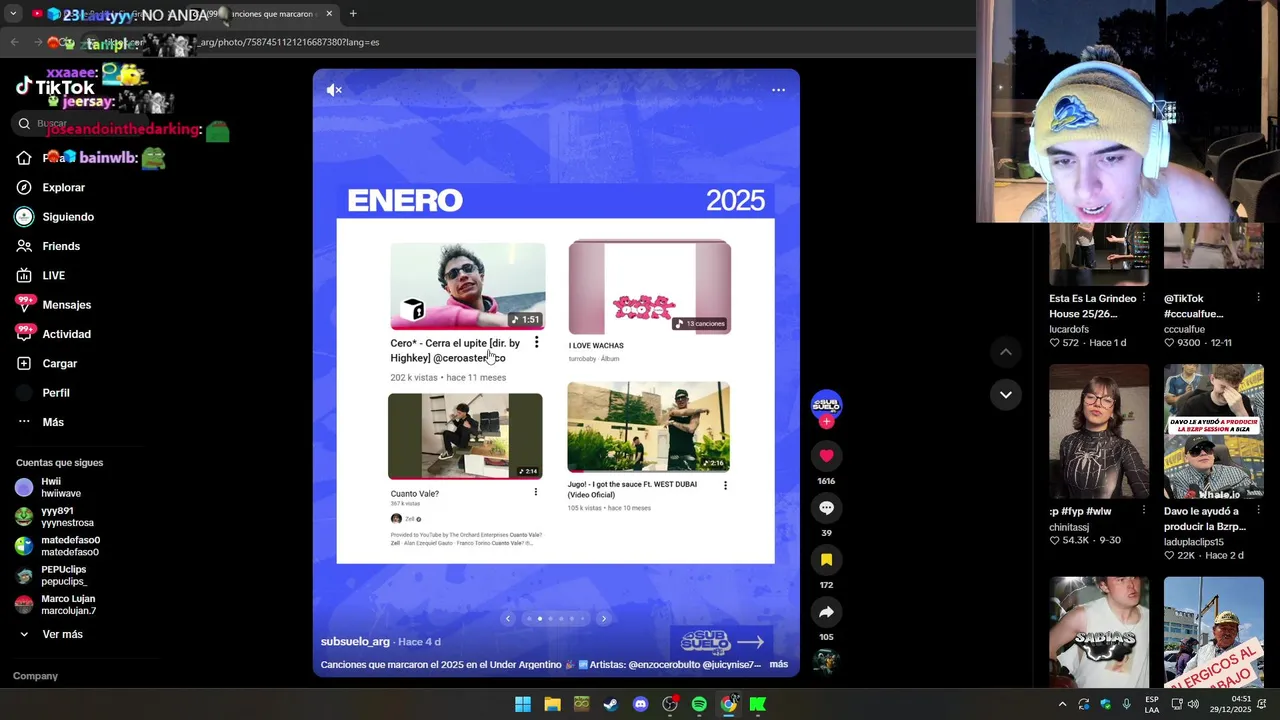Open the browser tab search dropdown
The height and width of the screenshot is (720, 1280).
point(13,14)
